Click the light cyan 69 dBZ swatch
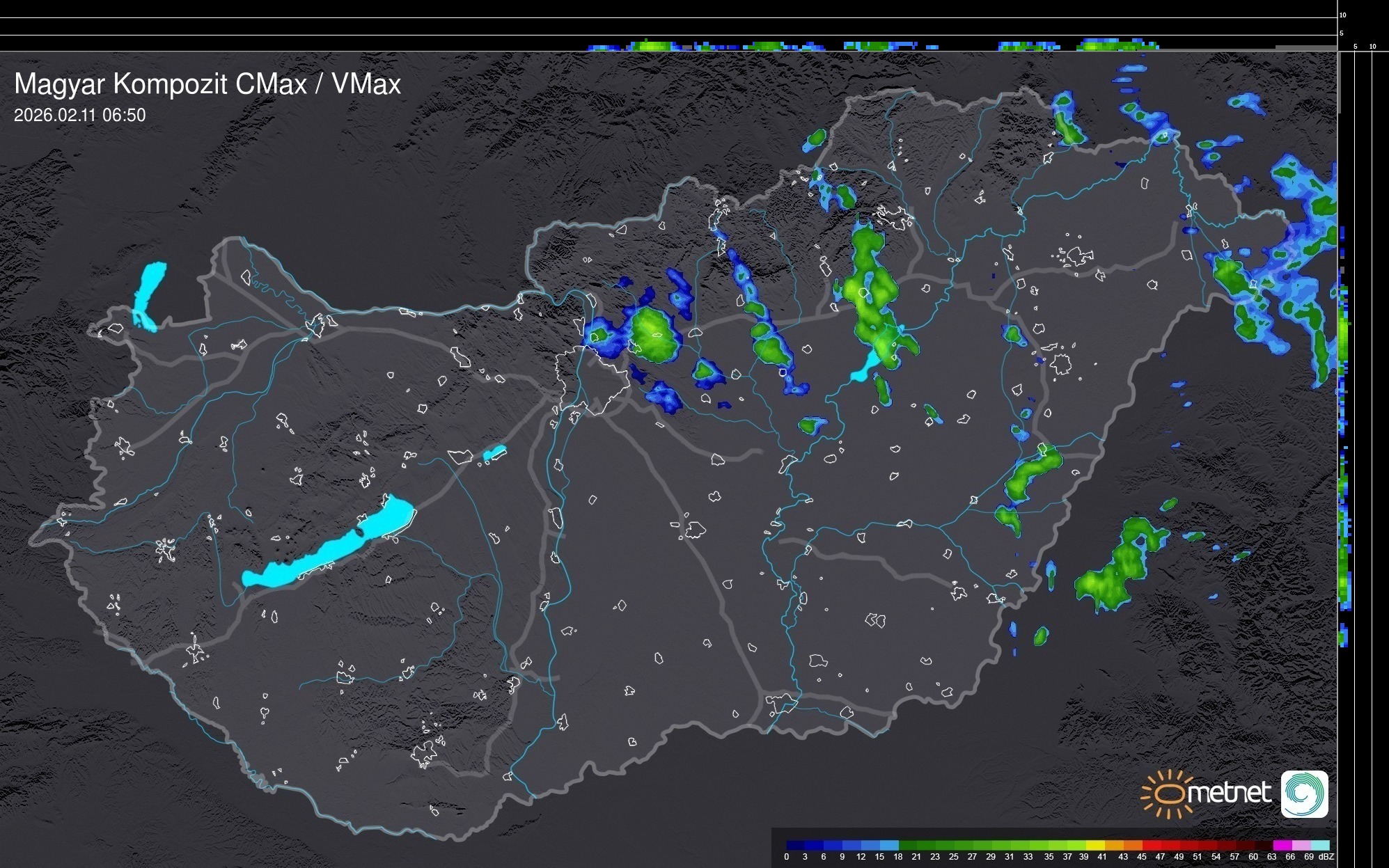The width and height of the screenshot is (1389, 868). click(x=1321, y=845)
